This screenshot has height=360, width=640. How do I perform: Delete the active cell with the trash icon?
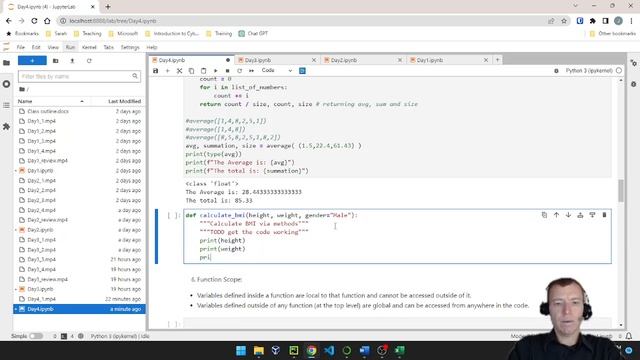tap(604, 215)
